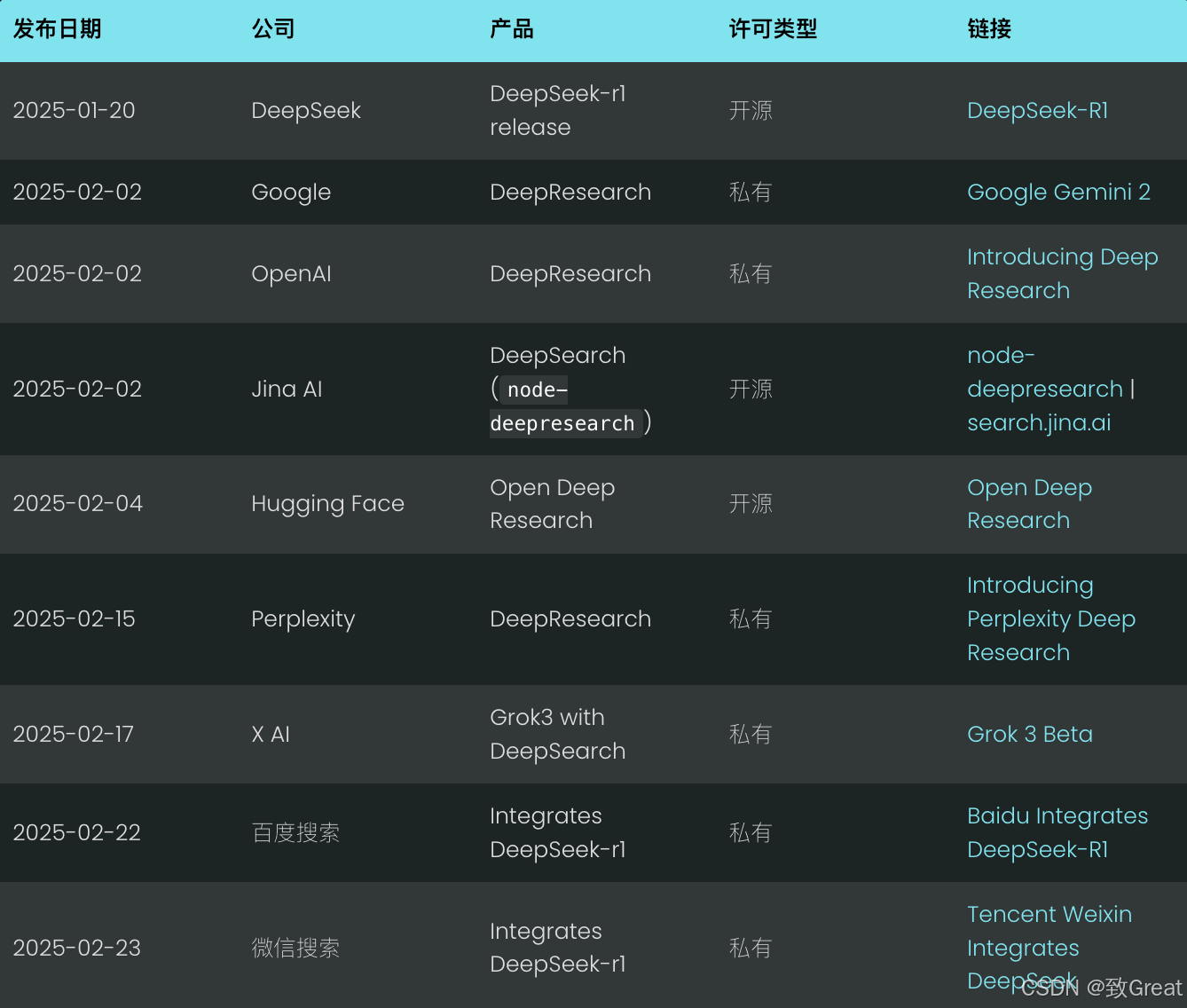This screenshot has width=1187, height=1008.
Task: Click the OpenAI company cell
Action: pyautogui.click(x=291, y=274)
